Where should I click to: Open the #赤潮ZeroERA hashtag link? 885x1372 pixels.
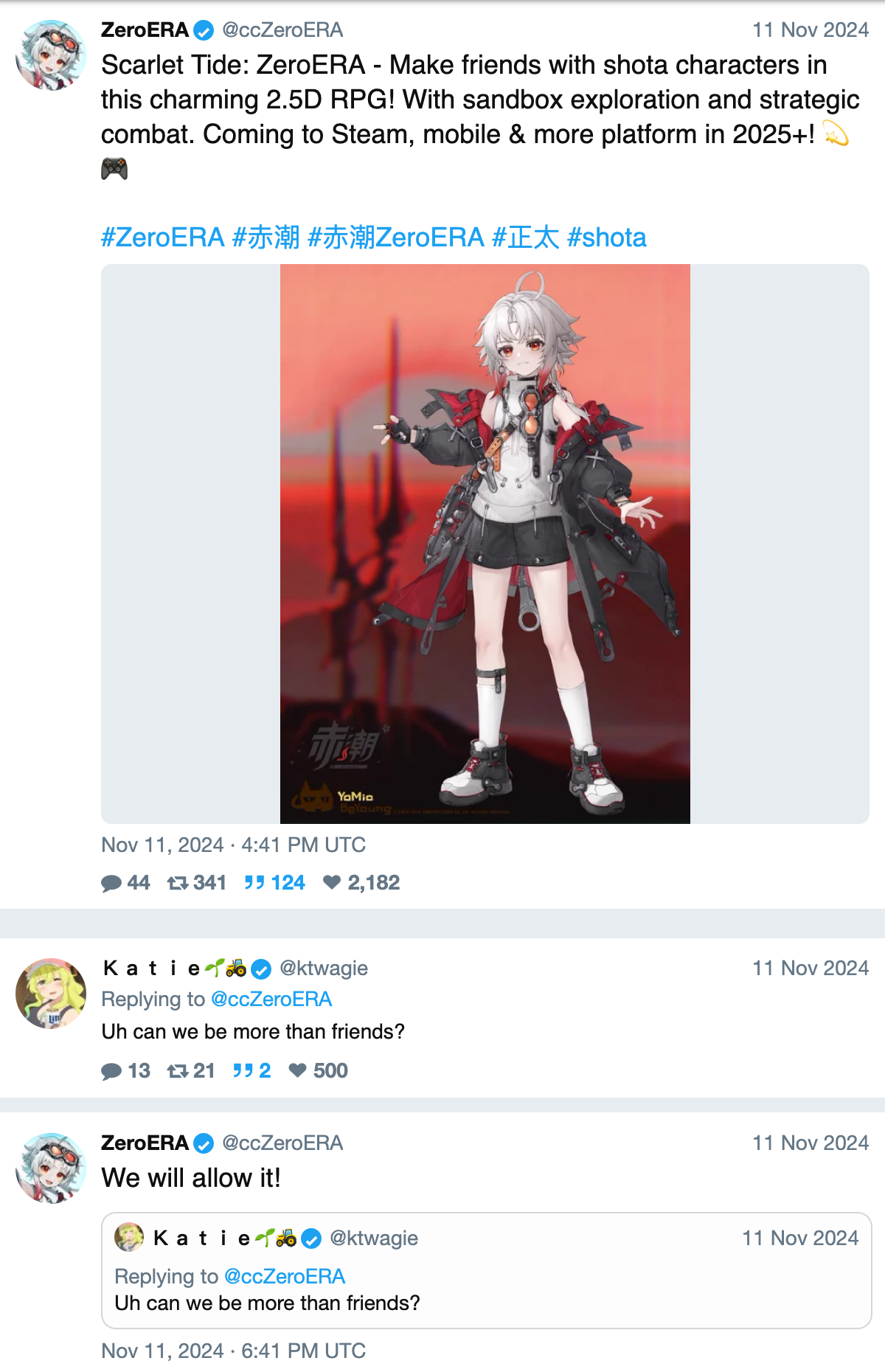point(396,238)
